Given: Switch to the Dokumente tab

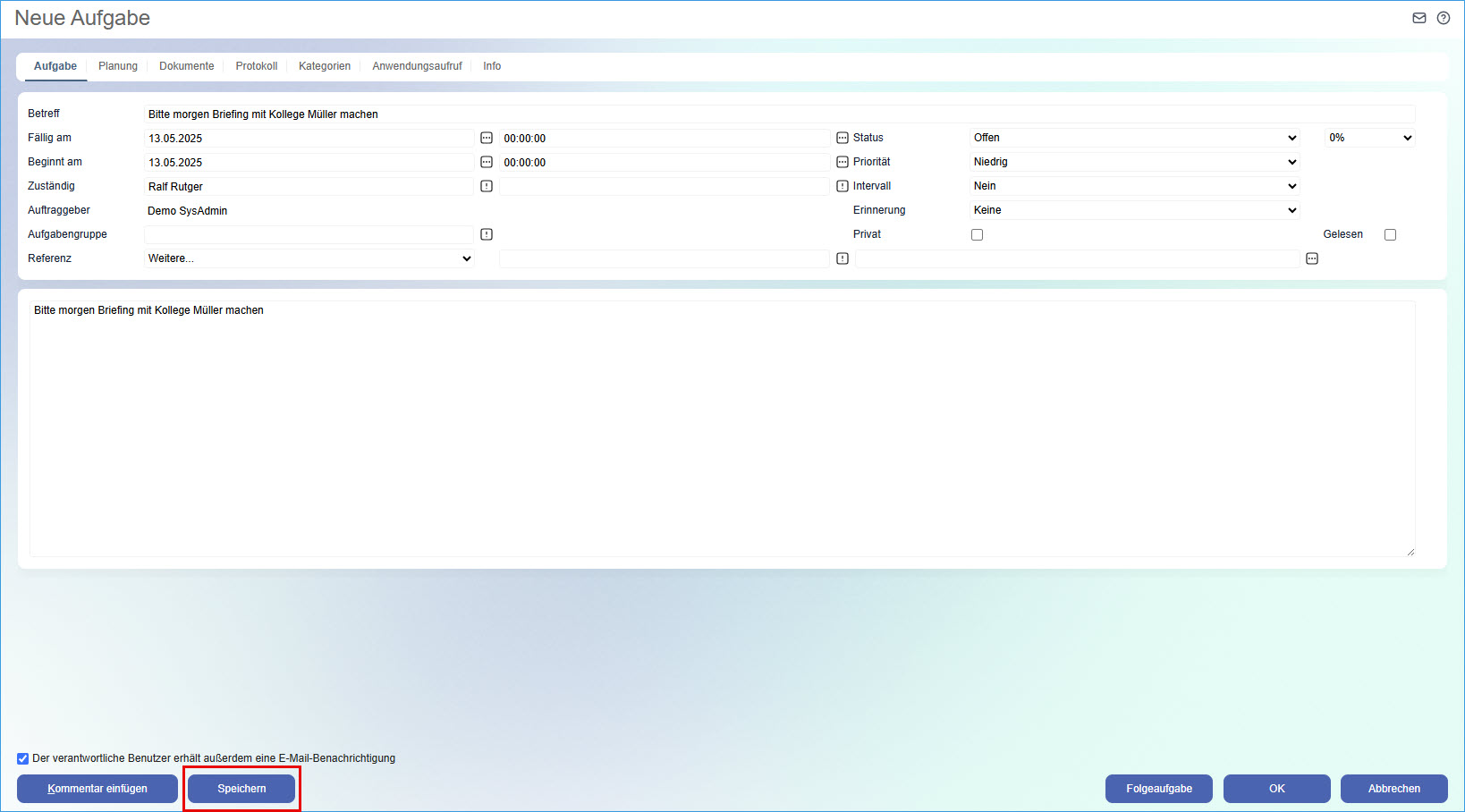Looking at the screenshot, I should point(187,66).
